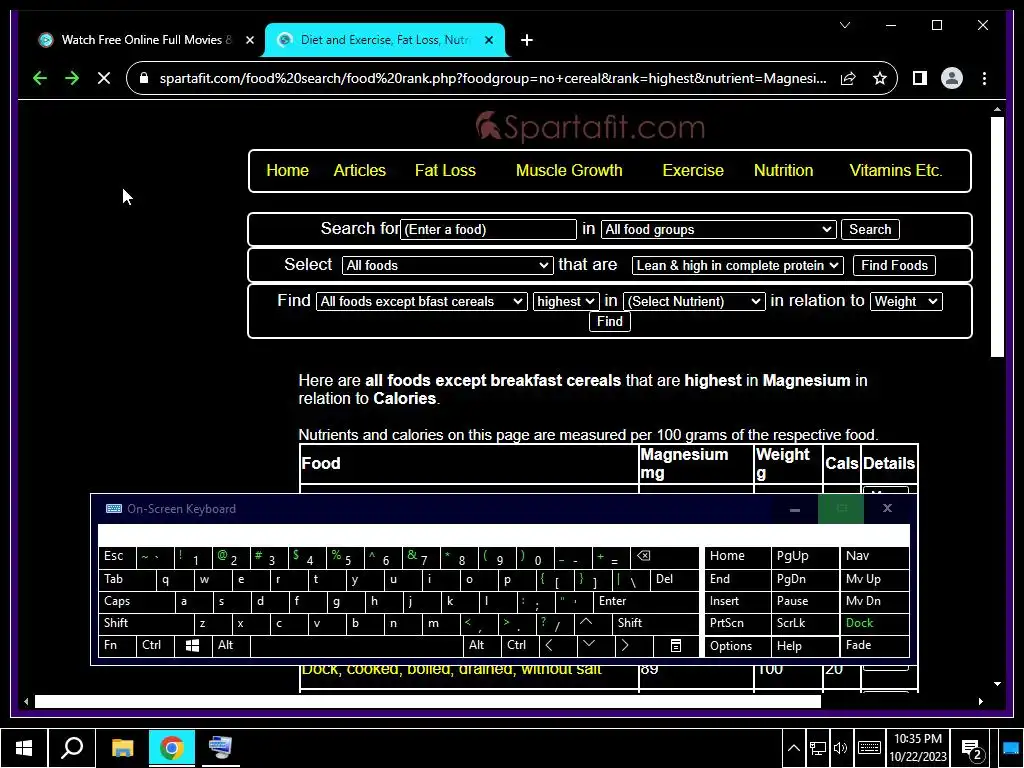Expand the All foods except bfast cereals dropdown

[x=421, y=301]
